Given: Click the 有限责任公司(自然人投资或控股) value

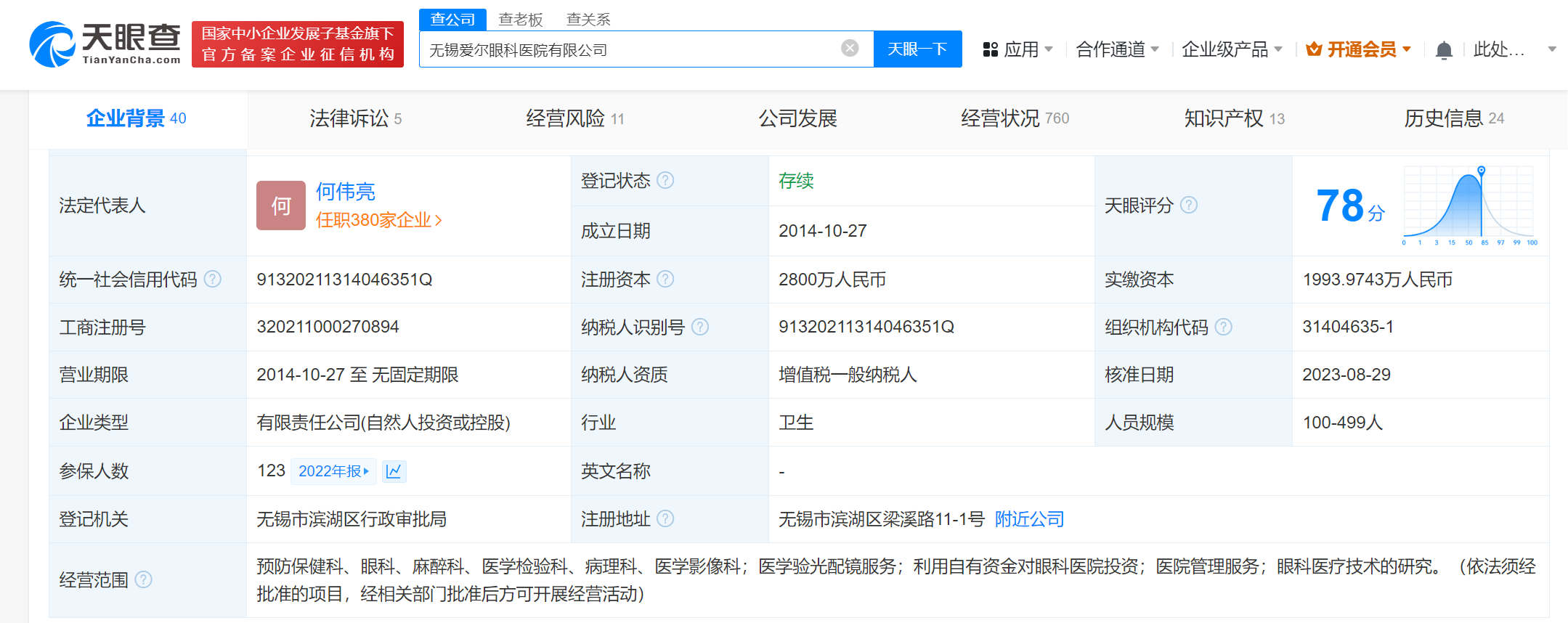Looking at the screenshot, I should [383, 423].
